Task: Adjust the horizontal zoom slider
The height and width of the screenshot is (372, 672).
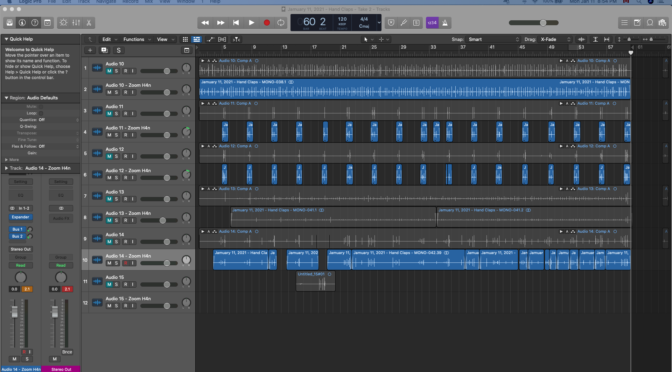Action: (x=655, y=39)
